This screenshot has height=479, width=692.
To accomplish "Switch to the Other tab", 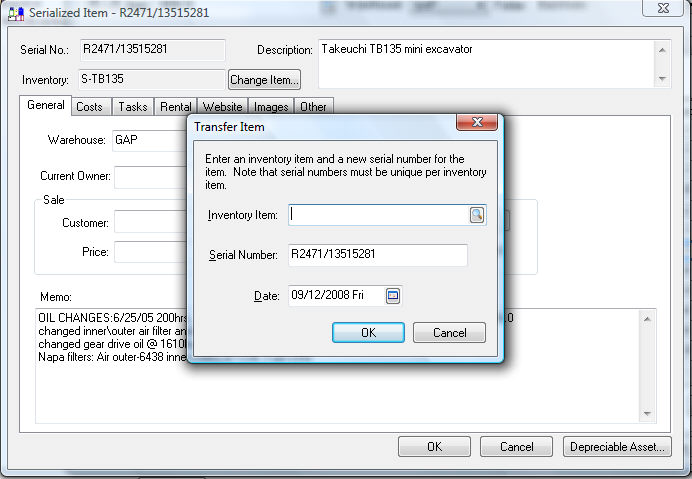I will tap(313, 106).
